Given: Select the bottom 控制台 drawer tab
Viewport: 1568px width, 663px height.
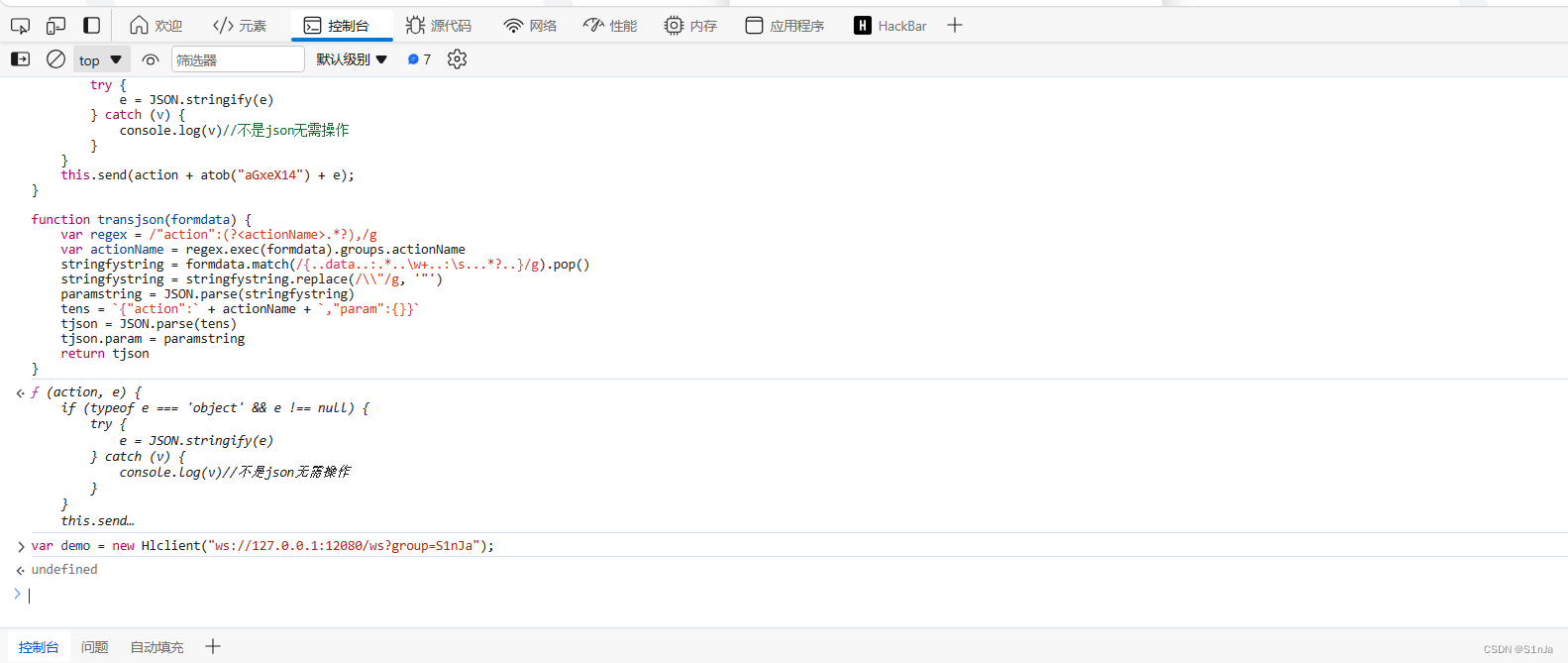Looking at the screenshot, I should [39, 647].
